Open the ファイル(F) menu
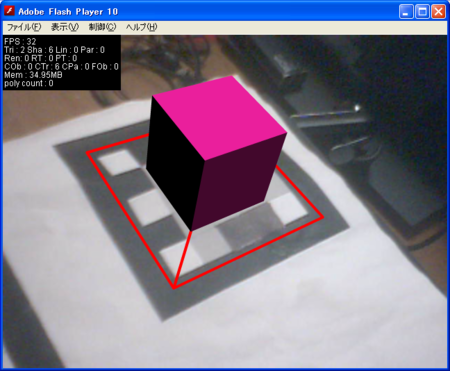The width and height of the screenshot is (450, 371). [24, 27]
